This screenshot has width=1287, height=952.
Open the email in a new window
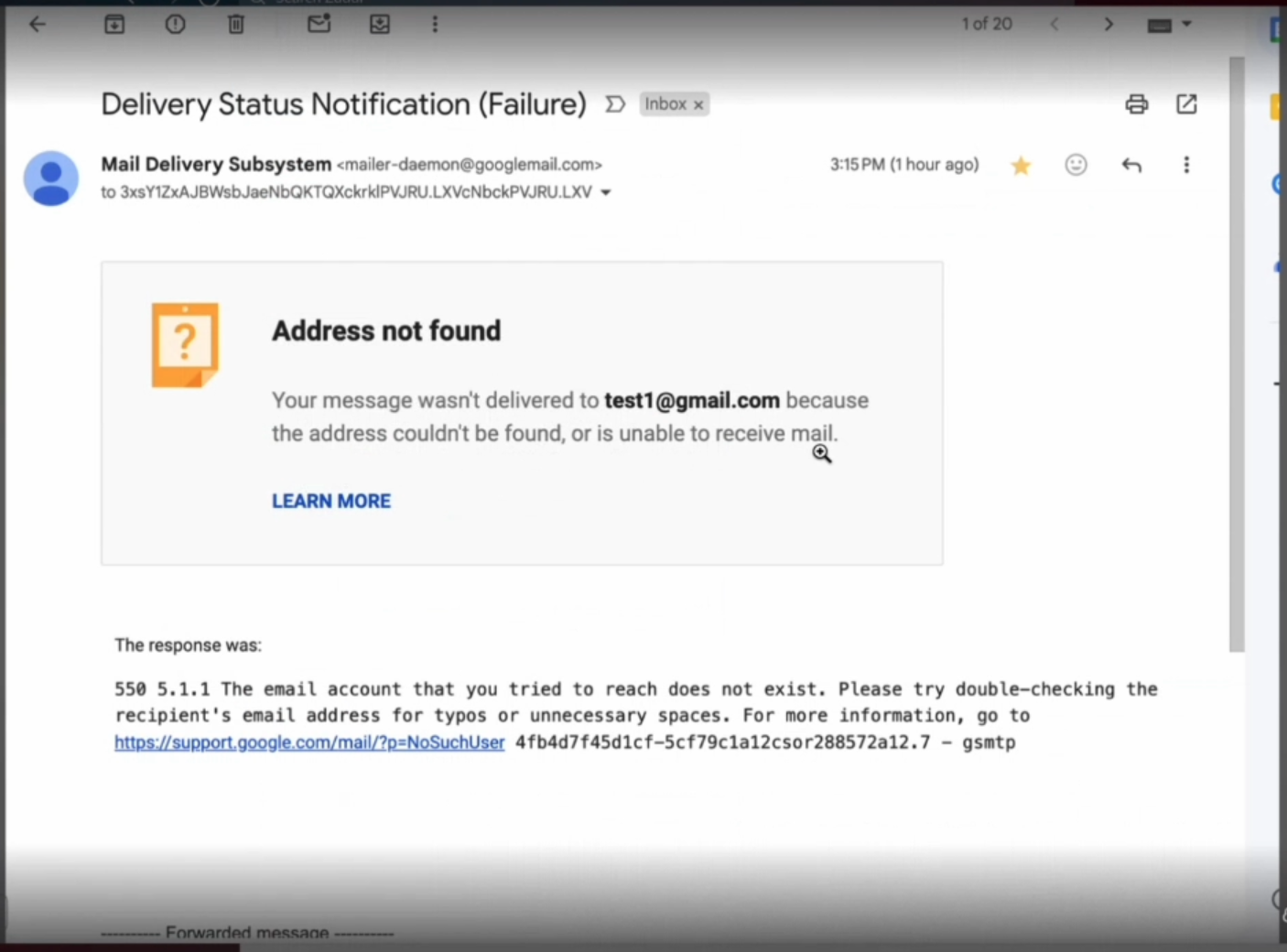[x=1186, y=104]
